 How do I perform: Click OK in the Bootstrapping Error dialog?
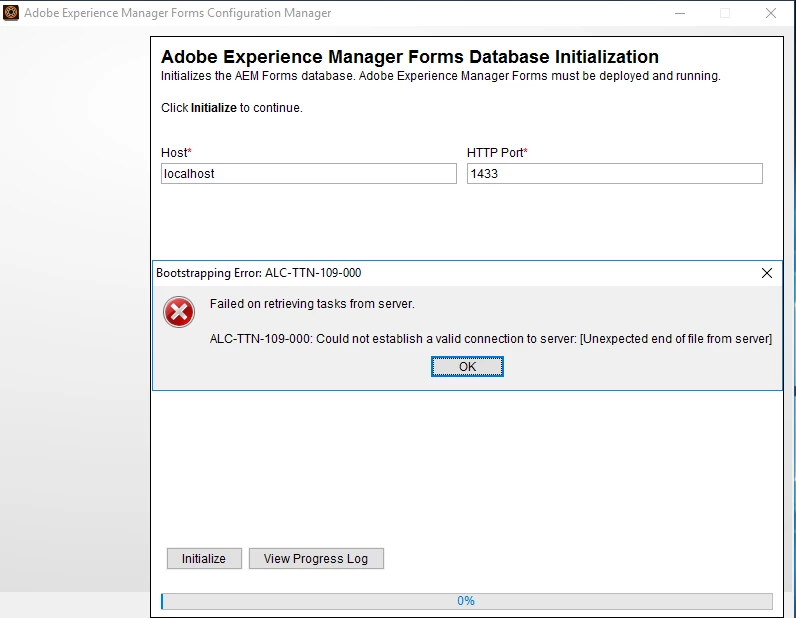pyautogui.click(x=467, y=367)
